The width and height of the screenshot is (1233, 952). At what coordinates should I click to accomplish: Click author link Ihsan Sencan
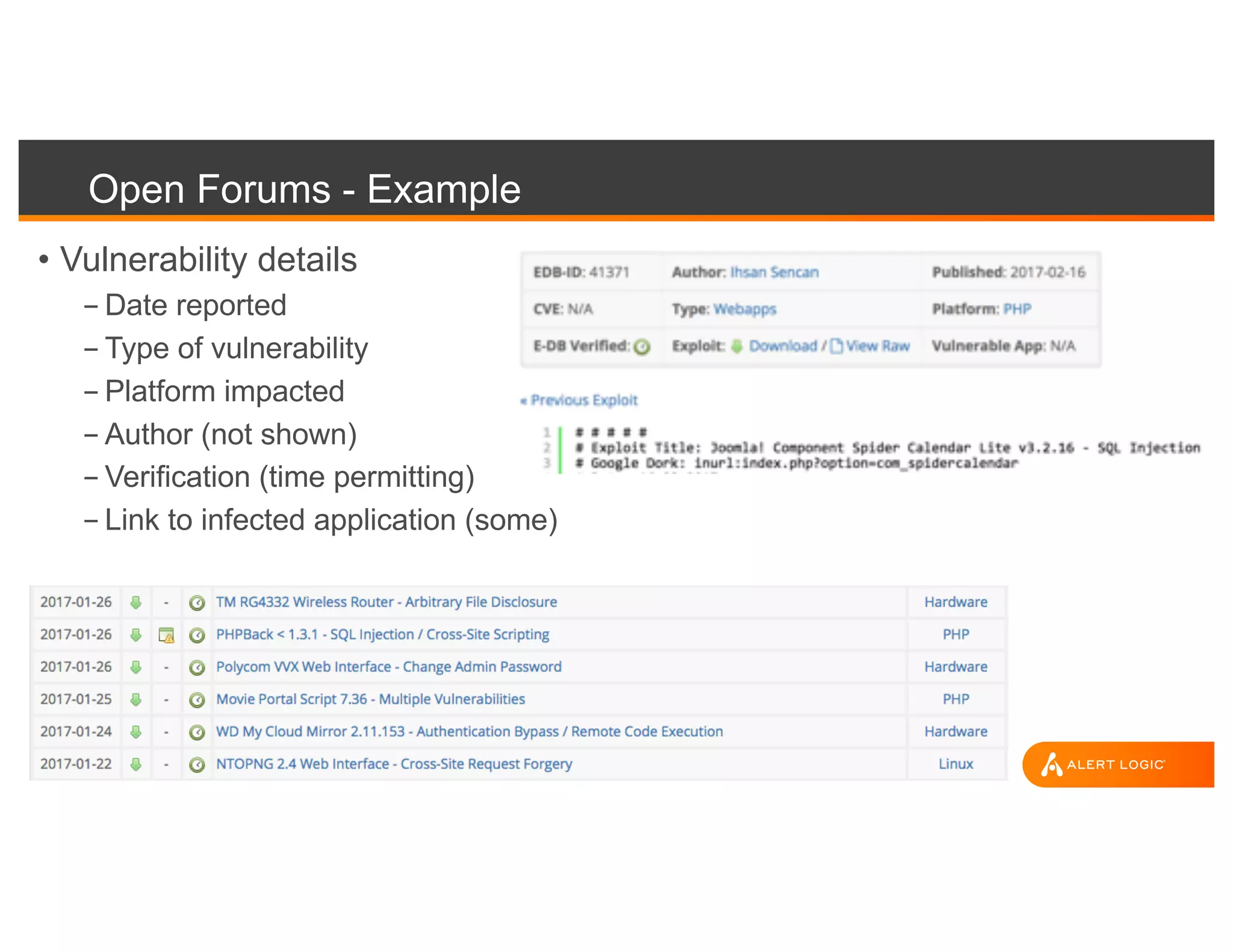coord(774,272)
